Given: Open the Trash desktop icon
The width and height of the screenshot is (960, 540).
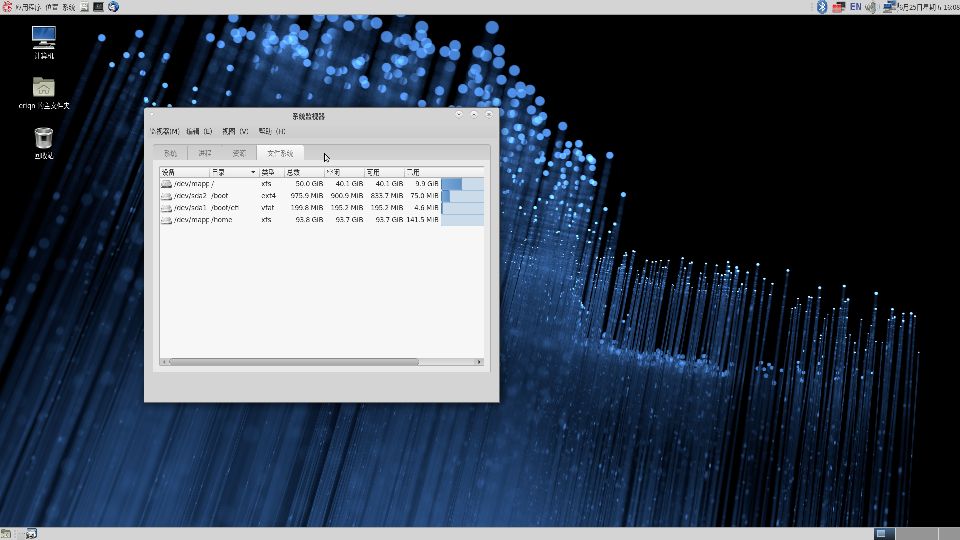Looking at the screenshot, I should [43, 143].
